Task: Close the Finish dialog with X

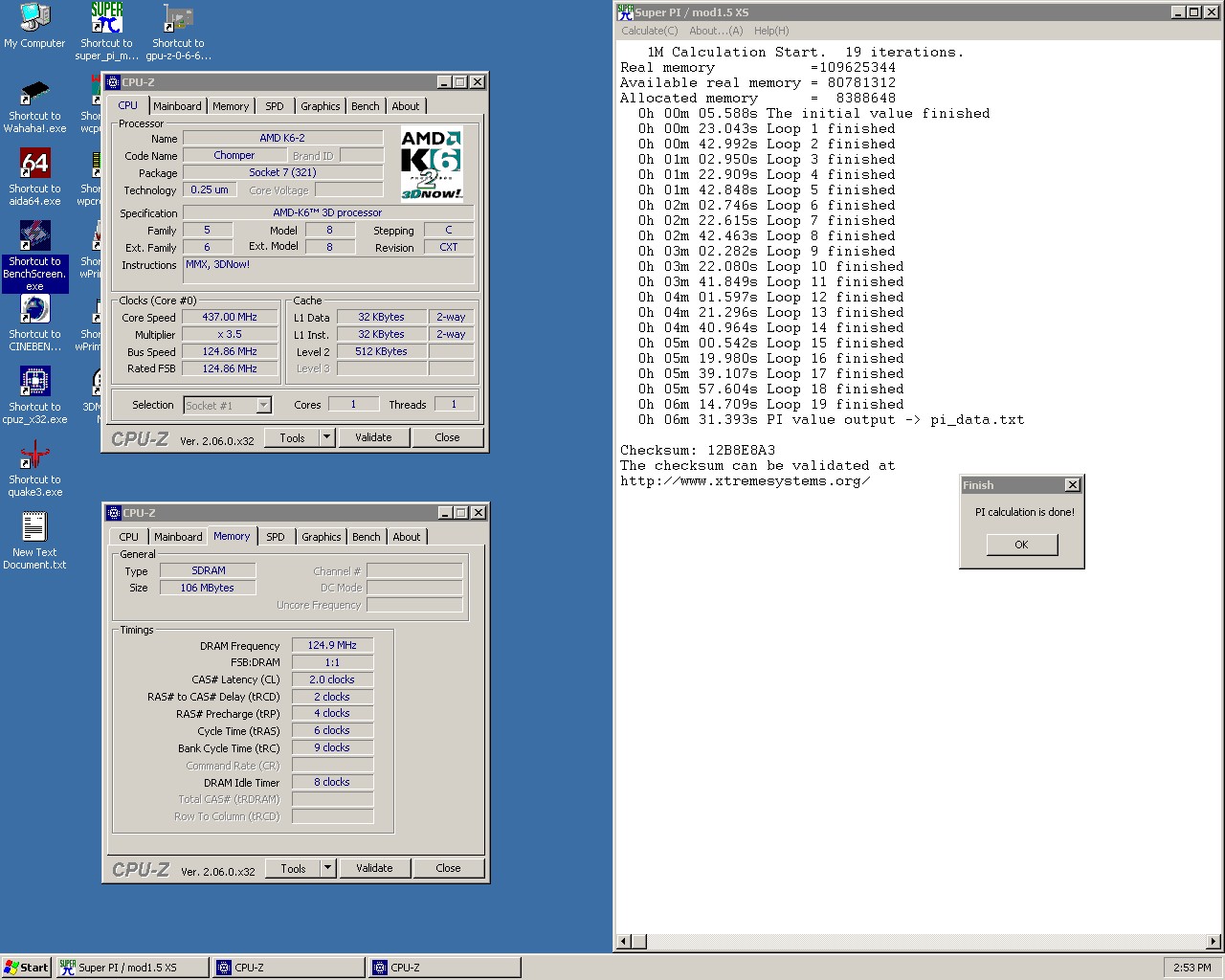Action: point(1073,485)
